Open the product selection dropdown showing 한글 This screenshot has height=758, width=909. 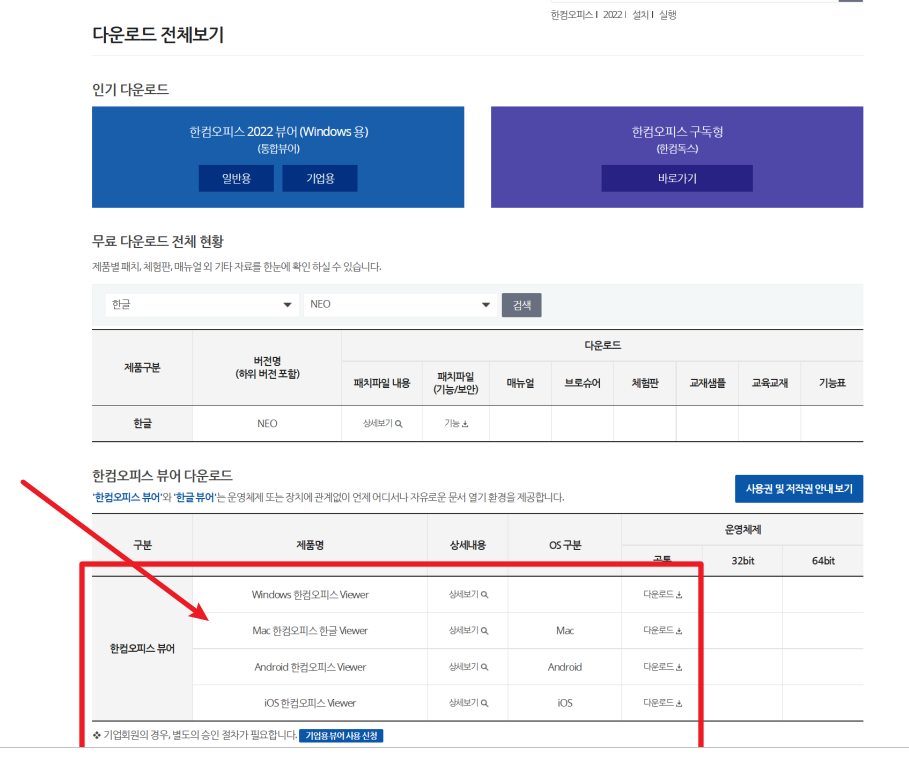[202, 304]
